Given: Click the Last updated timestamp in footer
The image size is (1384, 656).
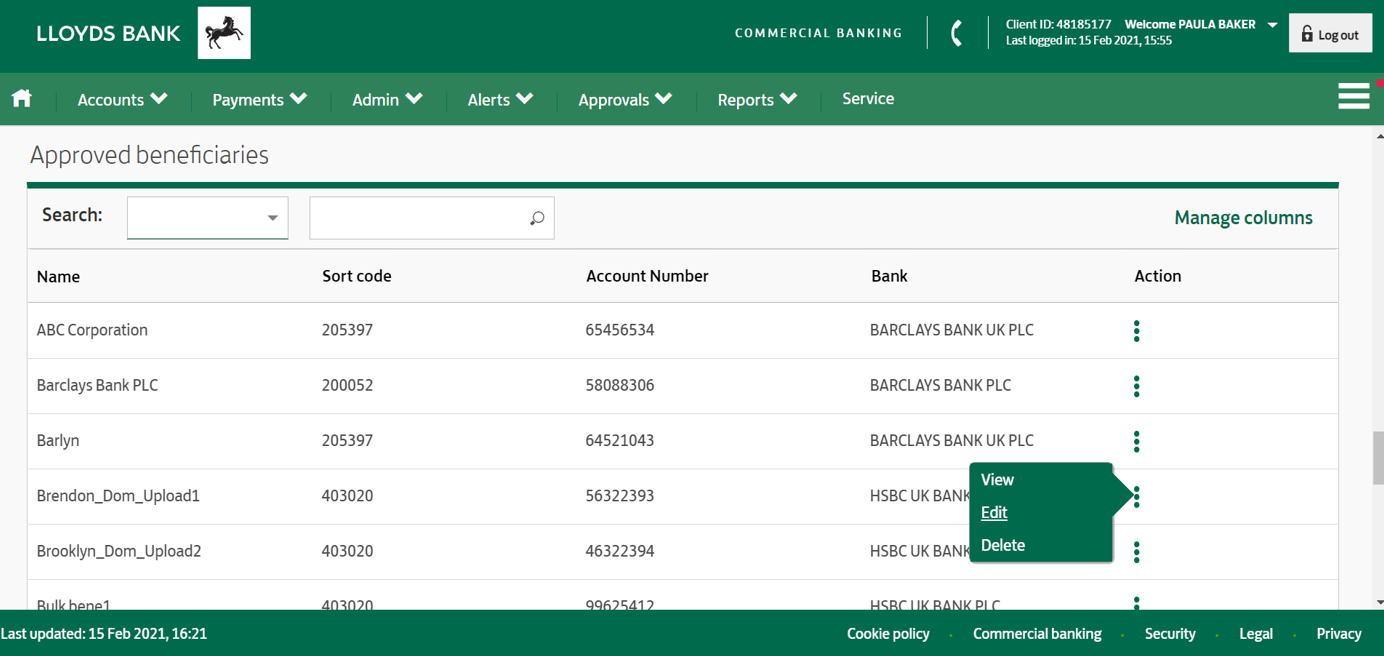Looking at the screenshot, I should [104, 634].
